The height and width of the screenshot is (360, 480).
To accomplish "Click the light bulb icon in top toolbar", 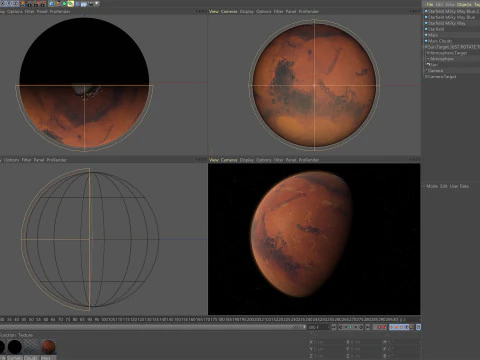I will click(97, 3).
